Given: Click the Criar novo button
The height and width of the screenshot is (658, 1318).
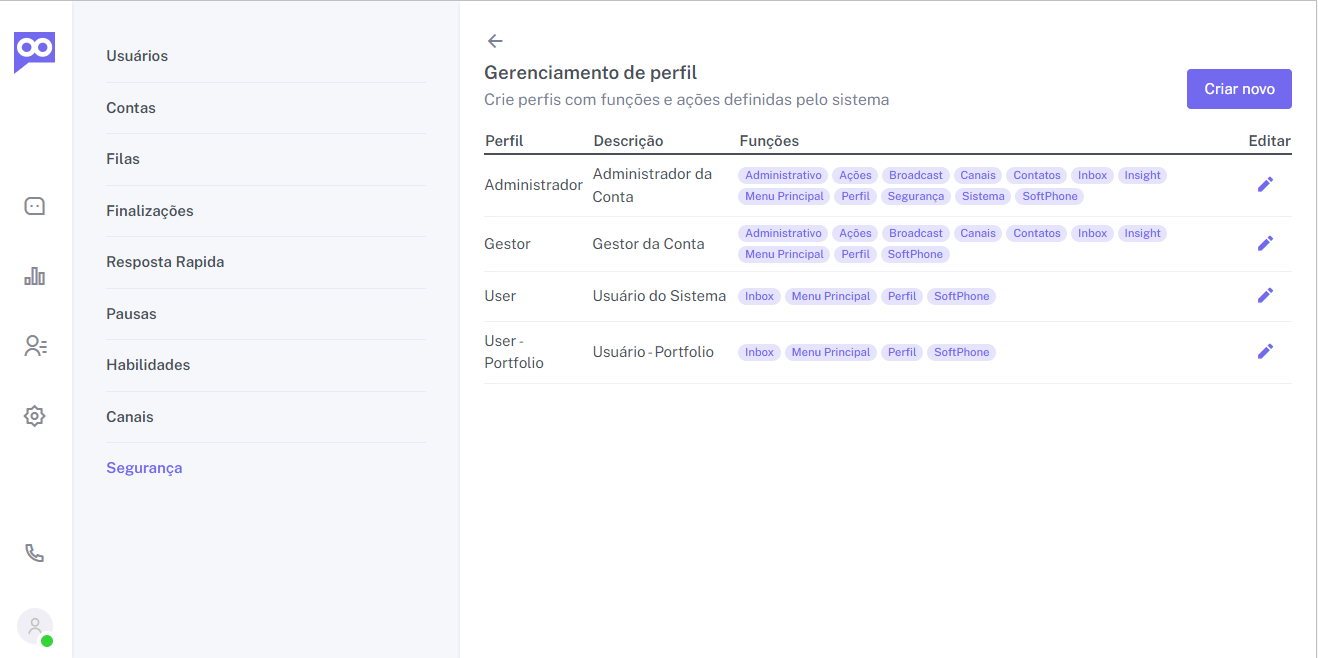Looking at the screenshot, I should coord(1239,89).
